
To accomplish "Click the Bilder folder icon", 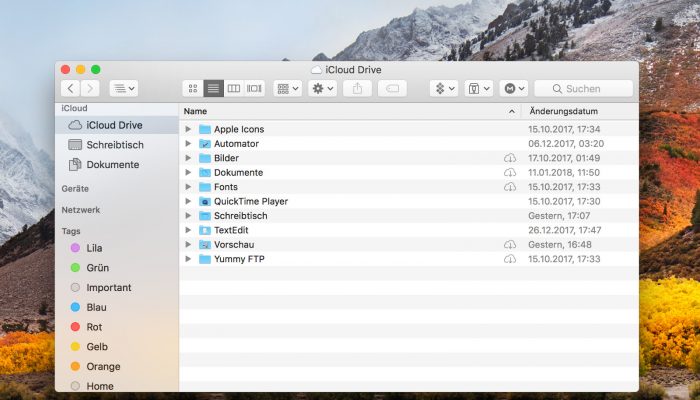I will tap(205, 158).
